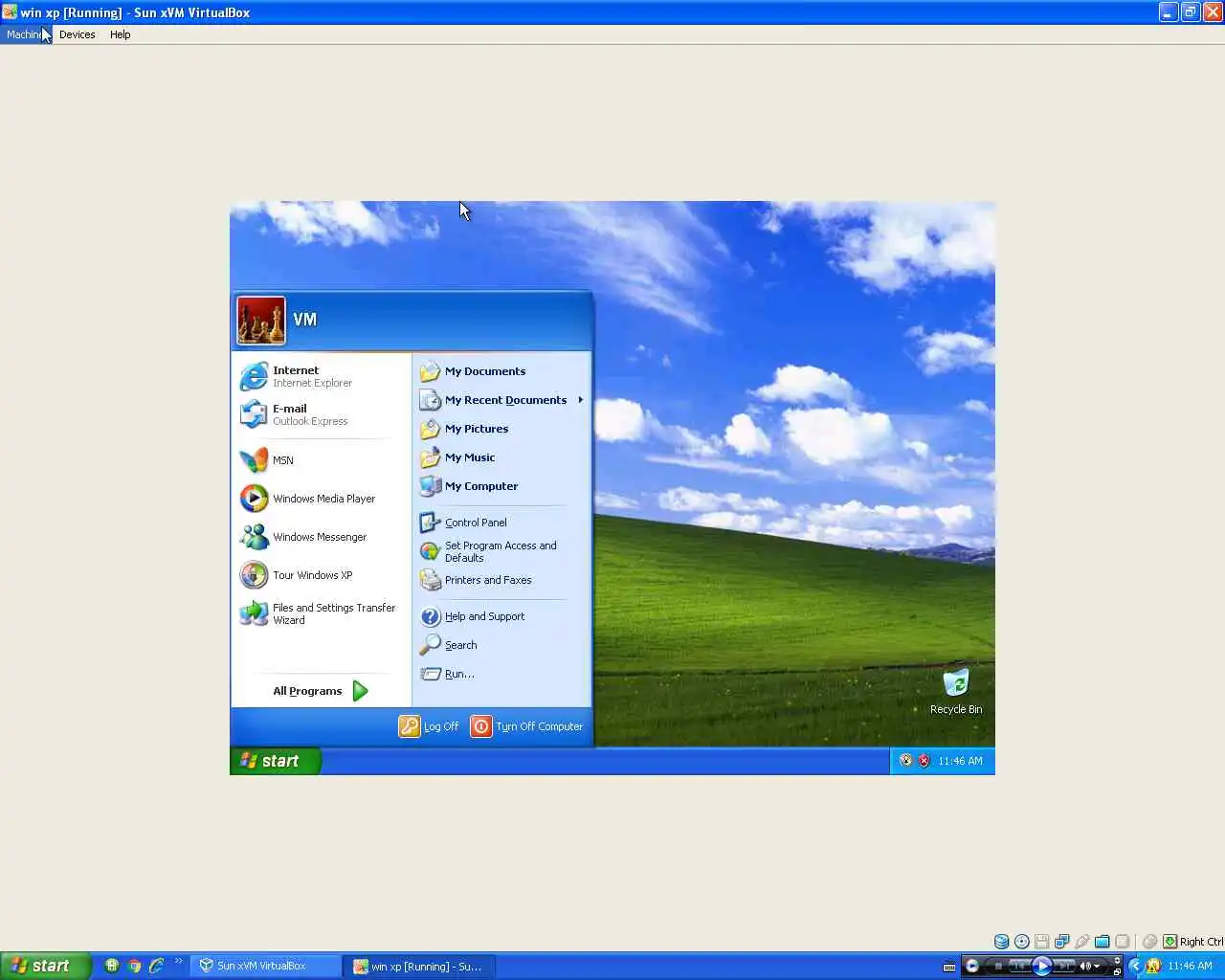Click the Right Ctrl host key indicator
Viewport: 1225px width, 980px height.
(1192, 942)
